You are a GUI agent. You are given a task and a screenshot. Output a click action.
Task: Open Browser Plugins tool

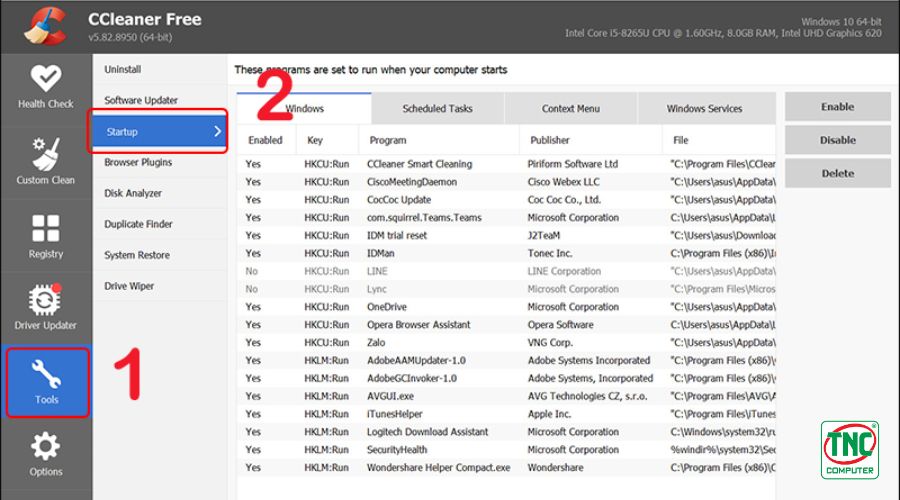pyautogui.click(x=138, y=162)
